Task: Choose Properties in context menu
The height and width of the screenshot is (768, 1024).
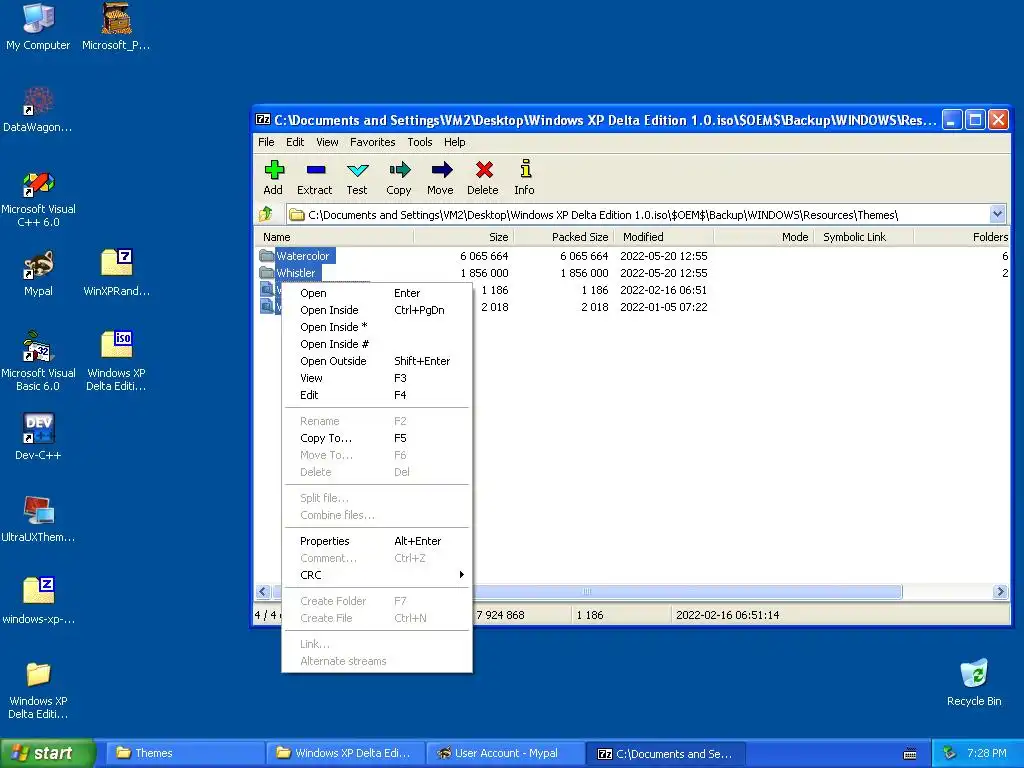Action: (x=377, y=541)
